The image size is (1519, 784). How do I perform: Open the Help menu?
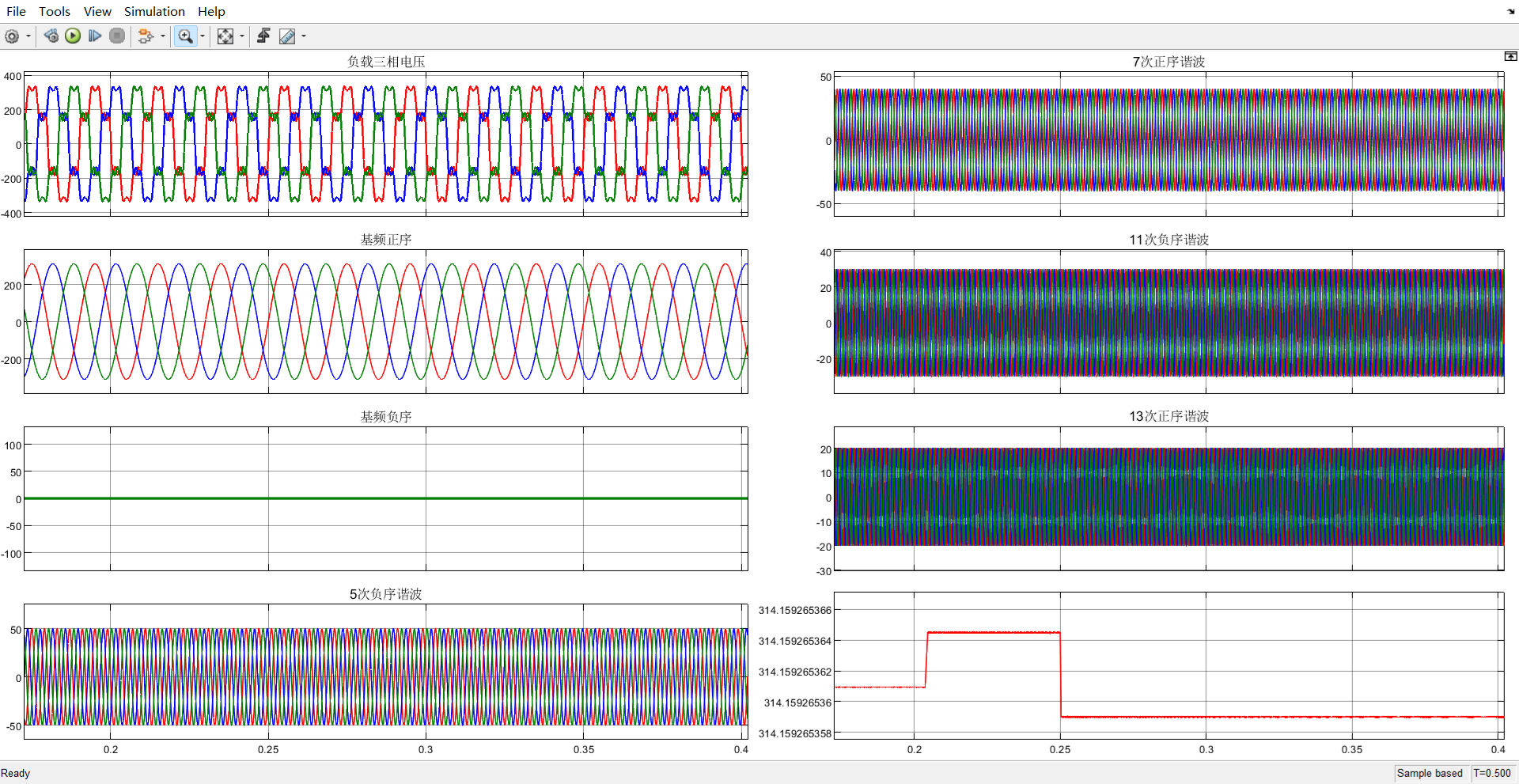tap(211, 11)
